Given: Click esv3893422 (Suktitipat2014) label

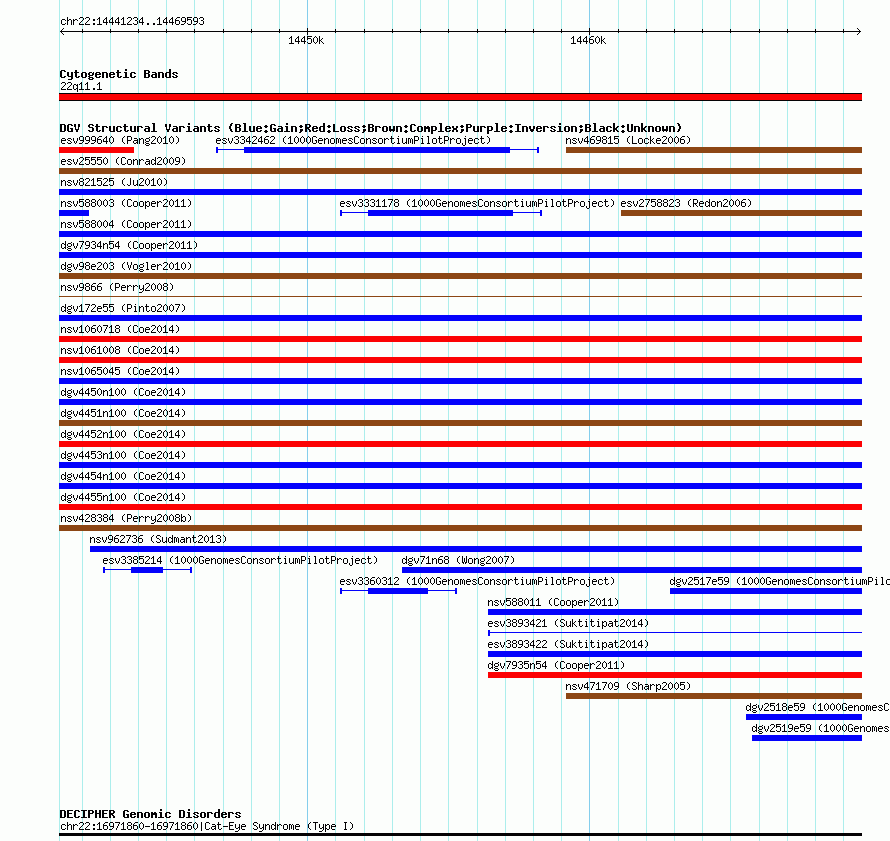Looking at the screenshot, I should point(568,644).
